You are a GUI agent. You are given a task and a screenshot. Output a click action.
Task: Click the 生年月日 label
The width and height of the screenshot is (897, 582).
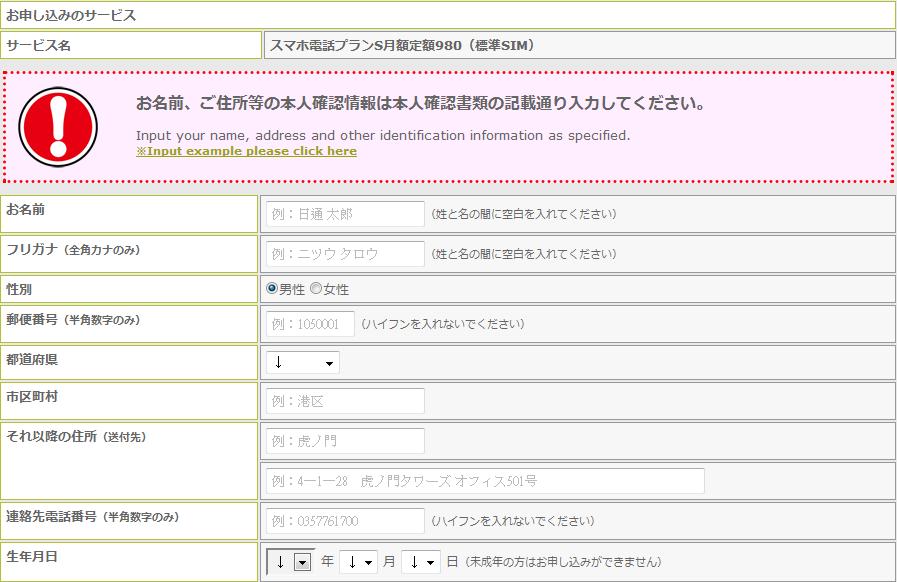(32, 556)
